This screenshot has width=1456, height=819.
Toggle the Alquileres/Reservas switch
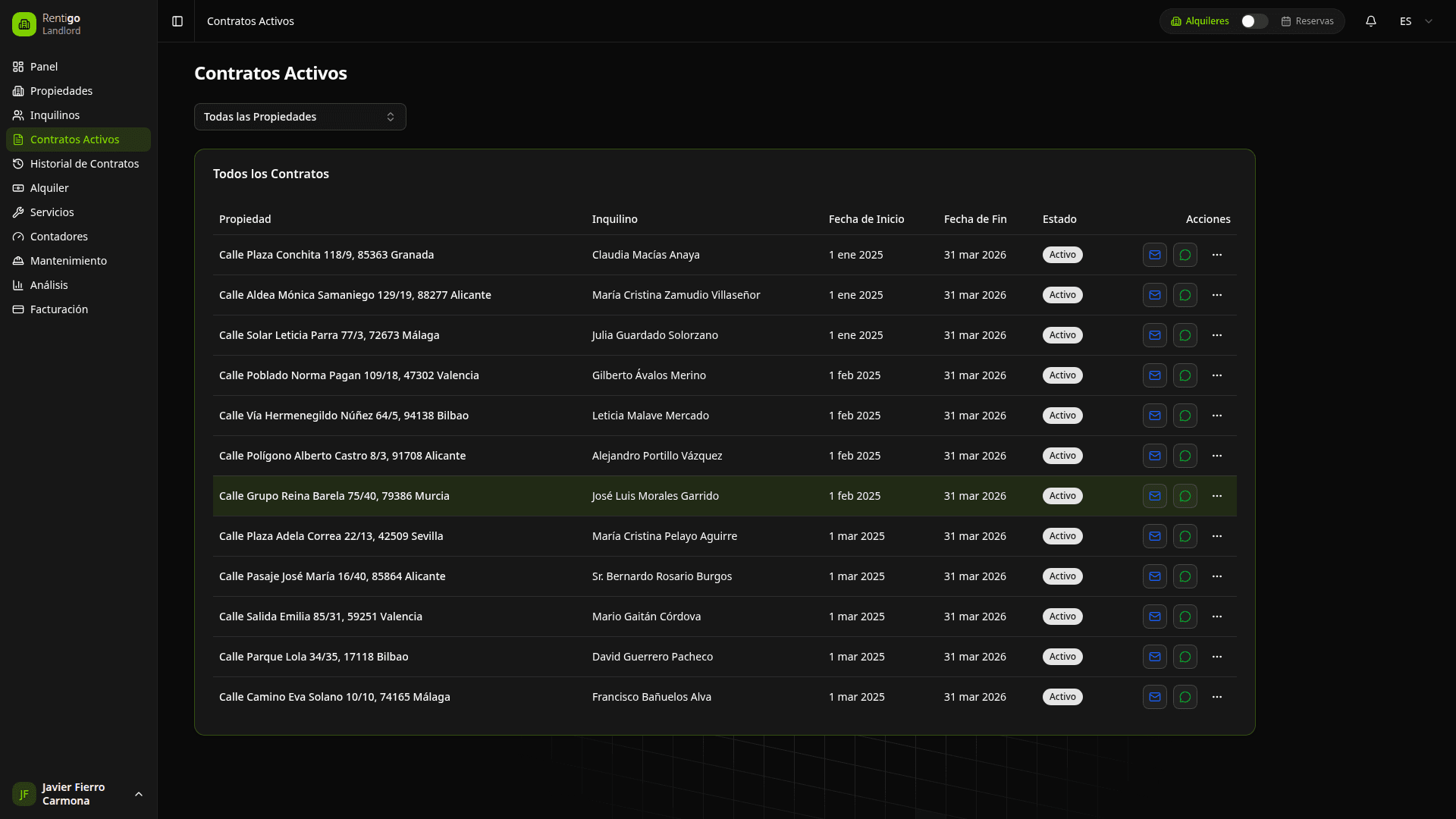pyautogui.click(x=1254, y=21)
